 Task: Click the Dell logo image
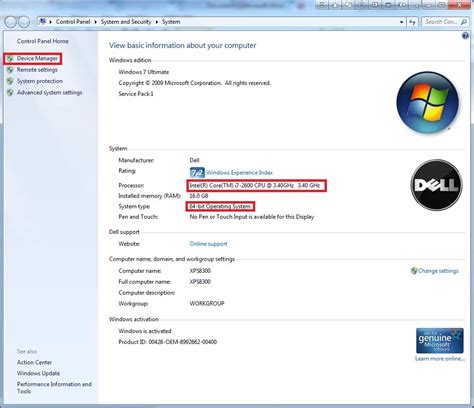point(437,185)
